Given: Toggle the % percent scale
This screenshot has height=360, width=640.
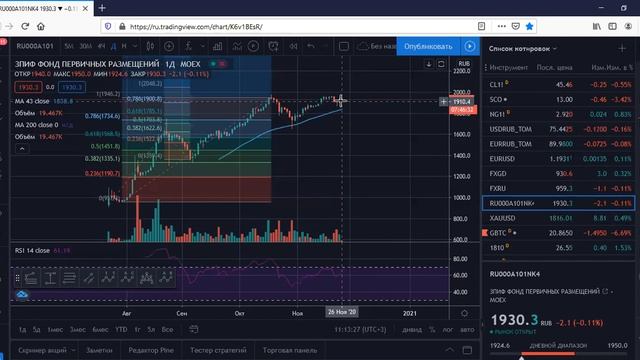Looking at the screenshot, I should tap(432, 329).
